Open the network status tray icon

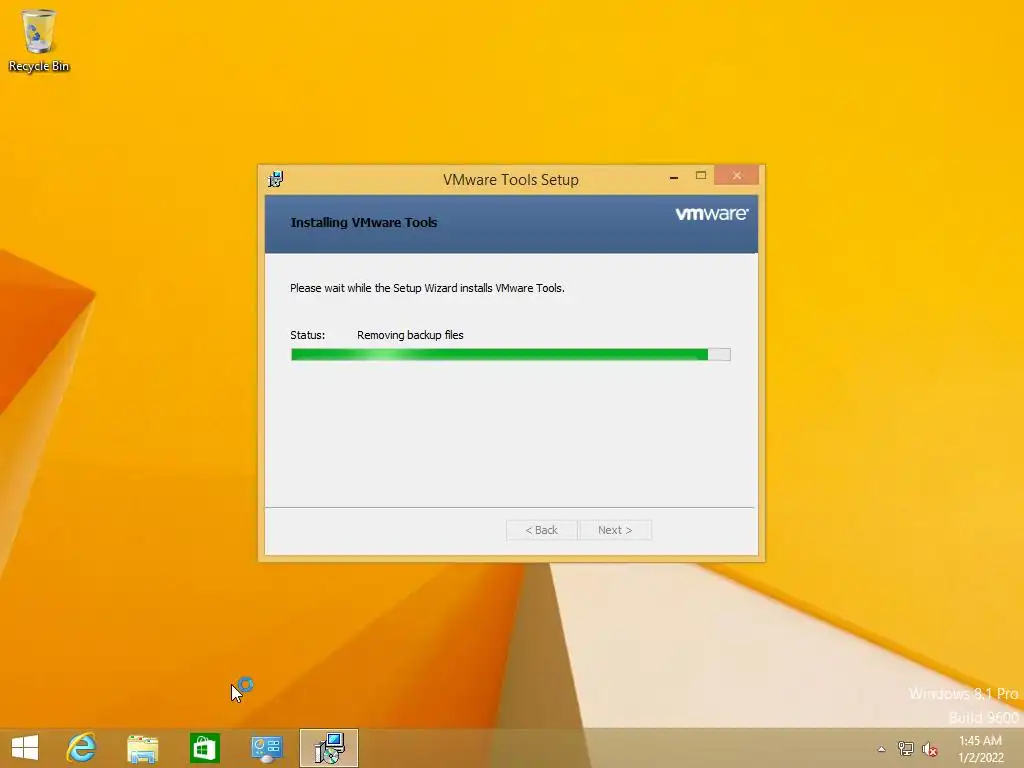click(905, 749)
